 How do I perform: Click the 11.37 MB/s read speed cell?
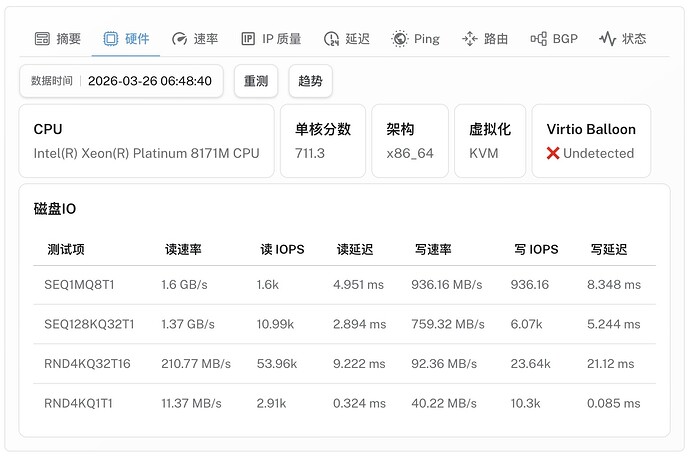click(191, 404)
